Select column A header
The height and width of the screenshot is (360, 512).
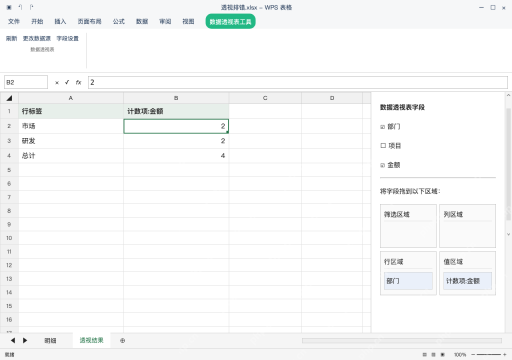(71, 98)
